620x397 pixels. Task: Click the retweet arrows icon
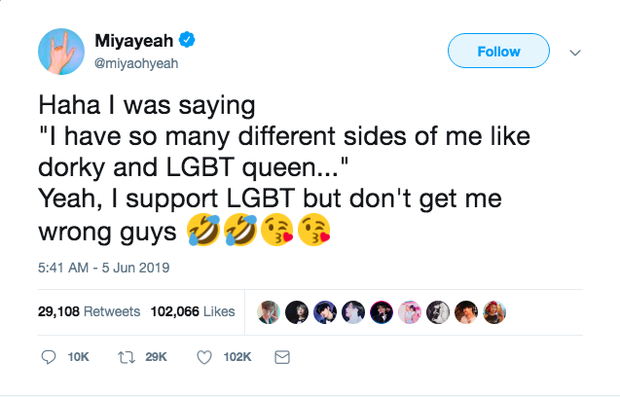pos(127,357)
